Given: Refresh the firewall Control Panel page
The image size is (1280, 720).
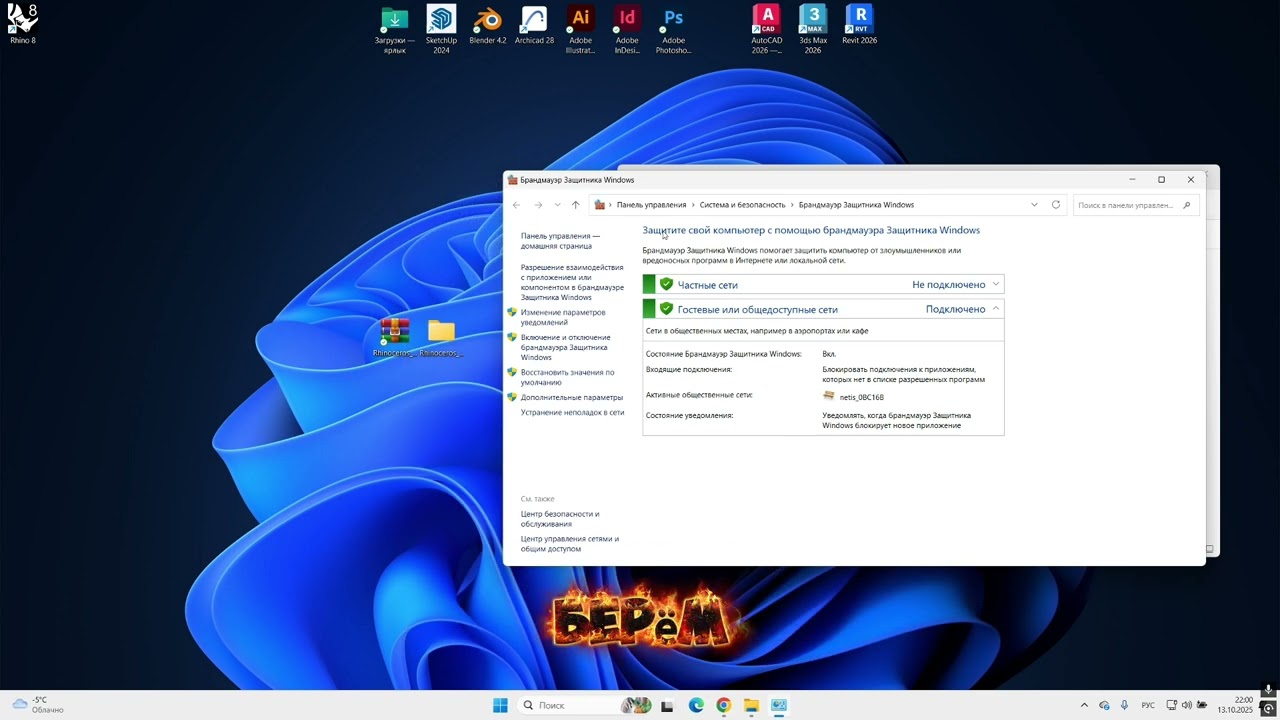Looking at the screenshot, I should [x=1055, y=205].
